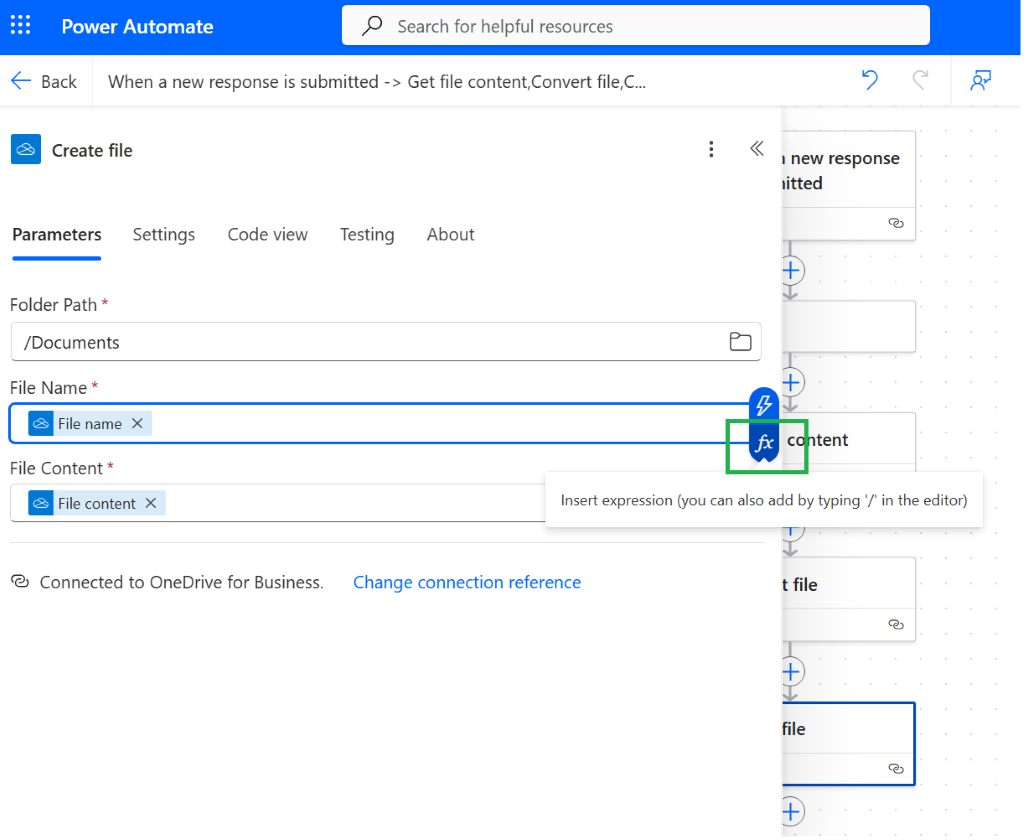The width and height of the screenshot is (1024, 840).
Task: Insert dynamic content with lightning icon
Action: pyautogui.click(x=764, y=405)
